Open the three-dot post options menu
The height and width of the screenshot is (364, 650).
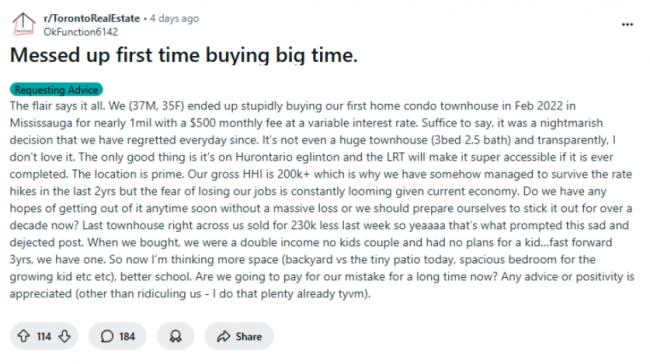[x=627, y=25]
